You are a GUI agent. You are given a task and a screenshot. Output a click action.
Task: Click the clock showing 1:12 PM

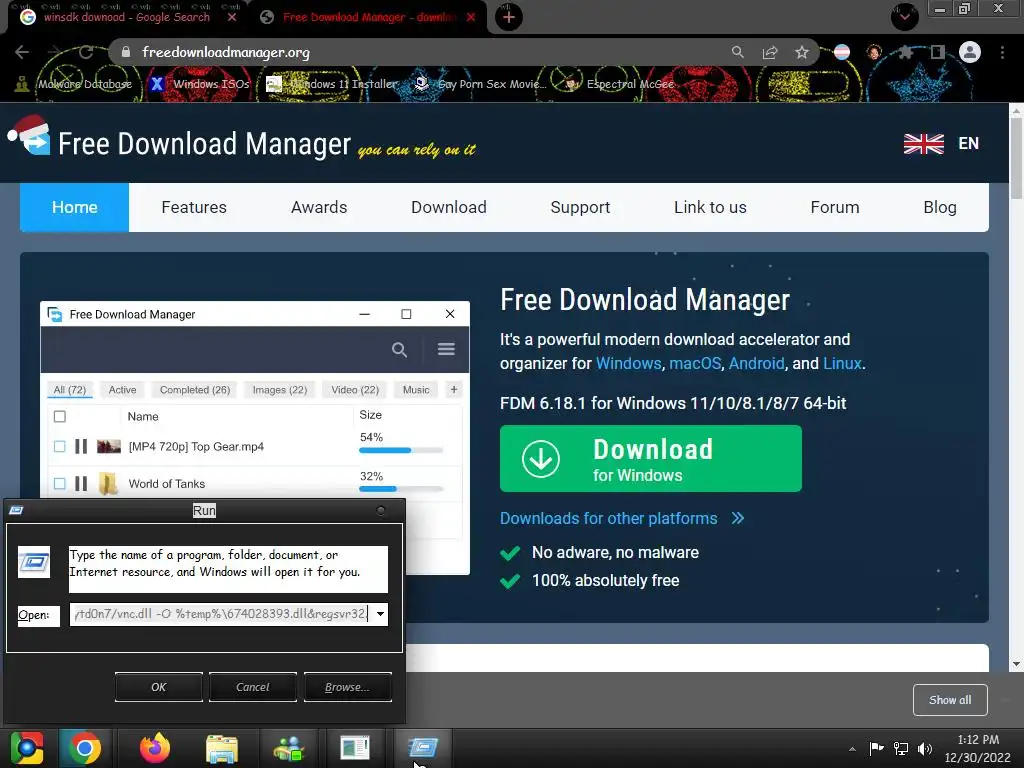coord(978,740)
